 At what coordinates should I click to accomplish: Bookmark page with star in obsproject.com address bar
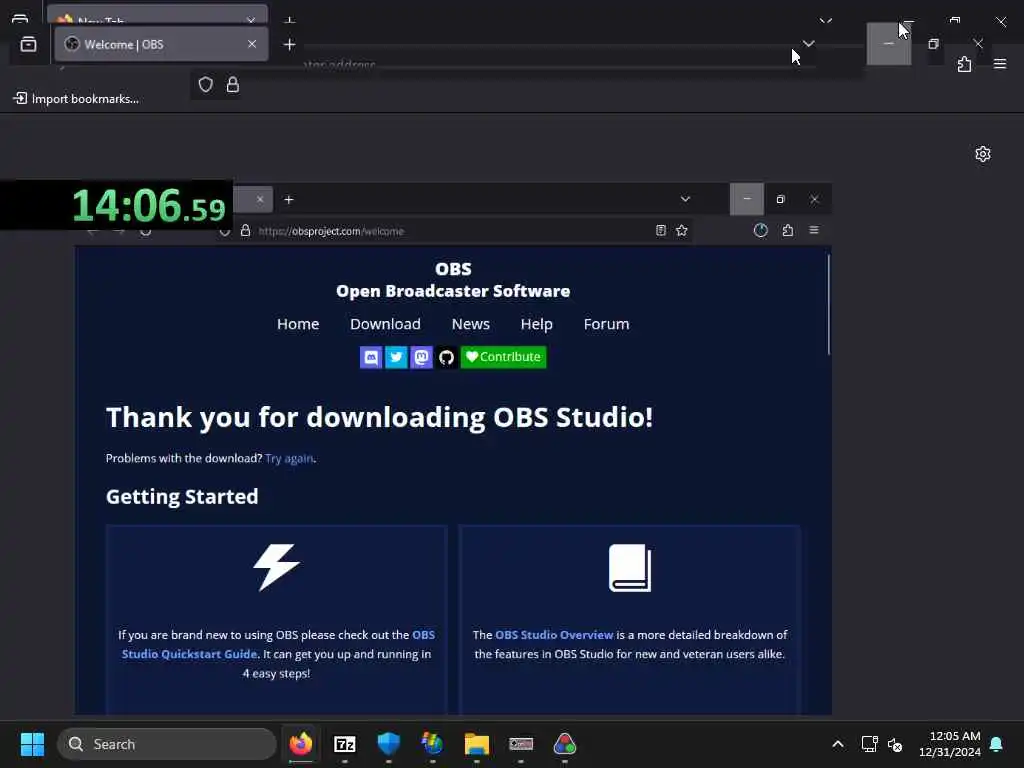[x=682, y=231]
